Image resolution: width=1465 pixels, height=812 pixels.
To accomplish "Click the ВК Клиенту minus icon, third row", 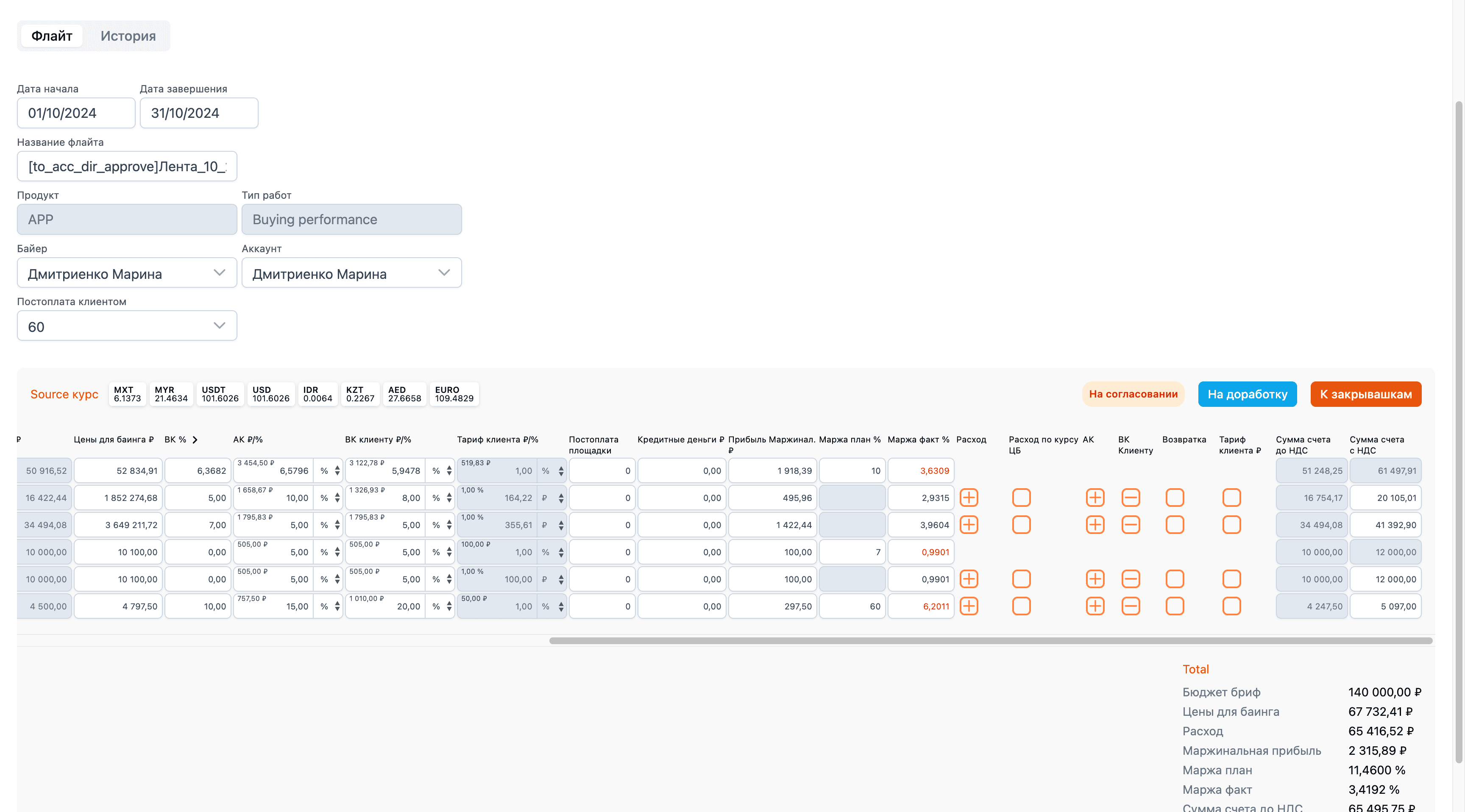I will (x=1131, y=525).
